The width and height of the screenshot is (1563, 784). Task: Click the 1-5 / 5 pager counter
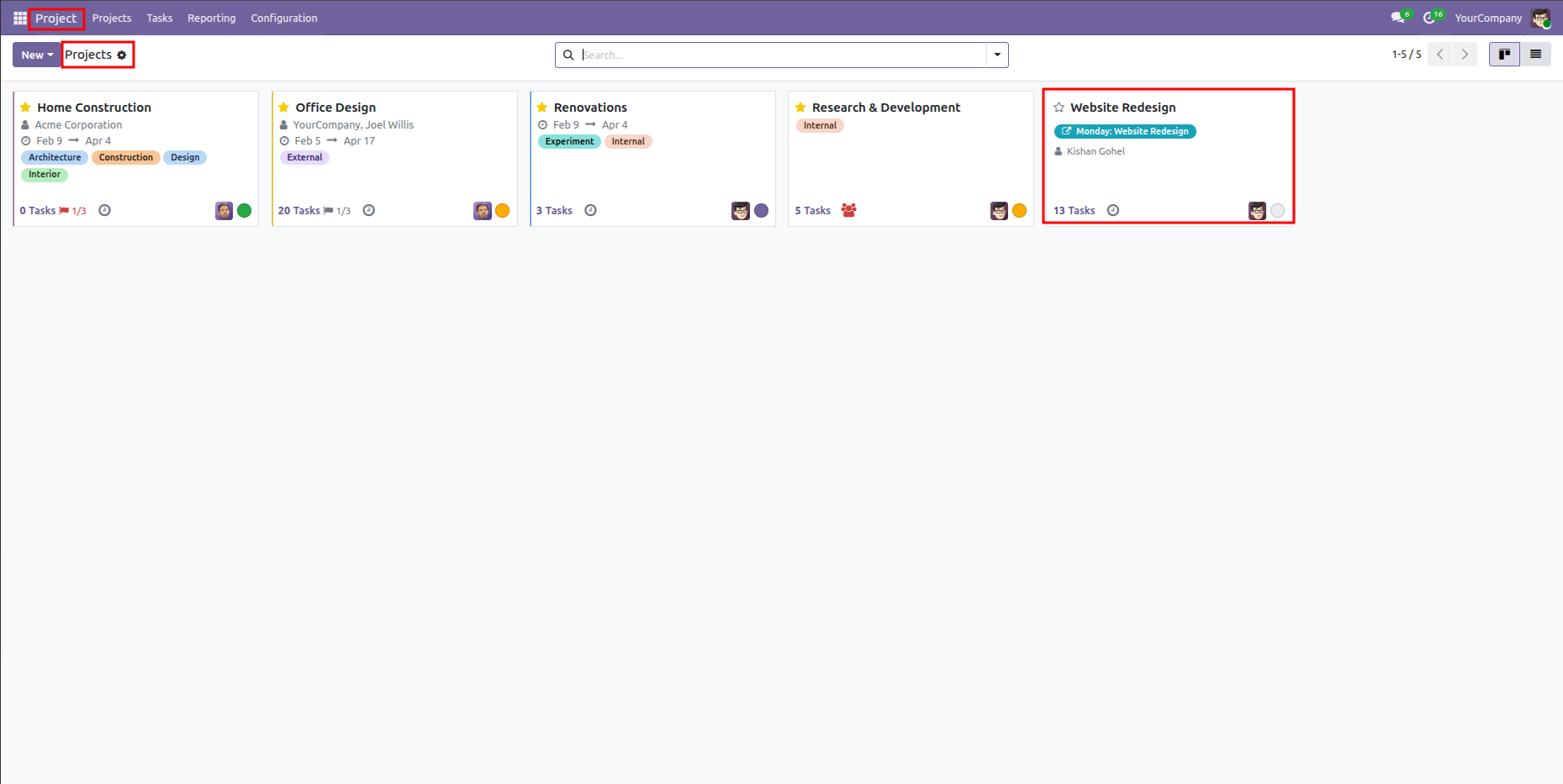click(1407, 55)
